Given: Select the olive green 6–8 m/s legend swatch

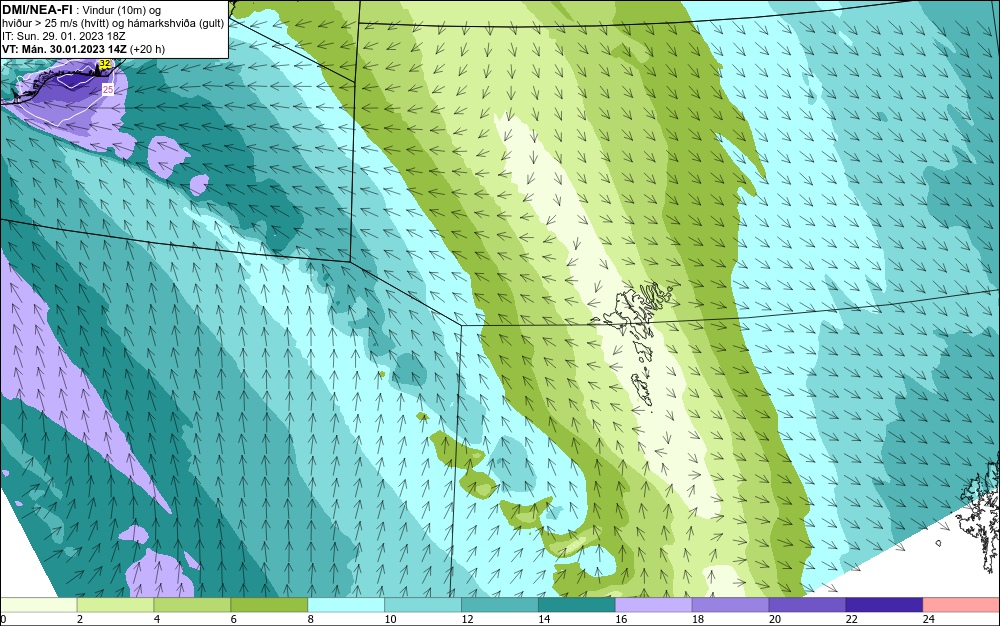Looking at the screenshot, I should pos(269,604).
